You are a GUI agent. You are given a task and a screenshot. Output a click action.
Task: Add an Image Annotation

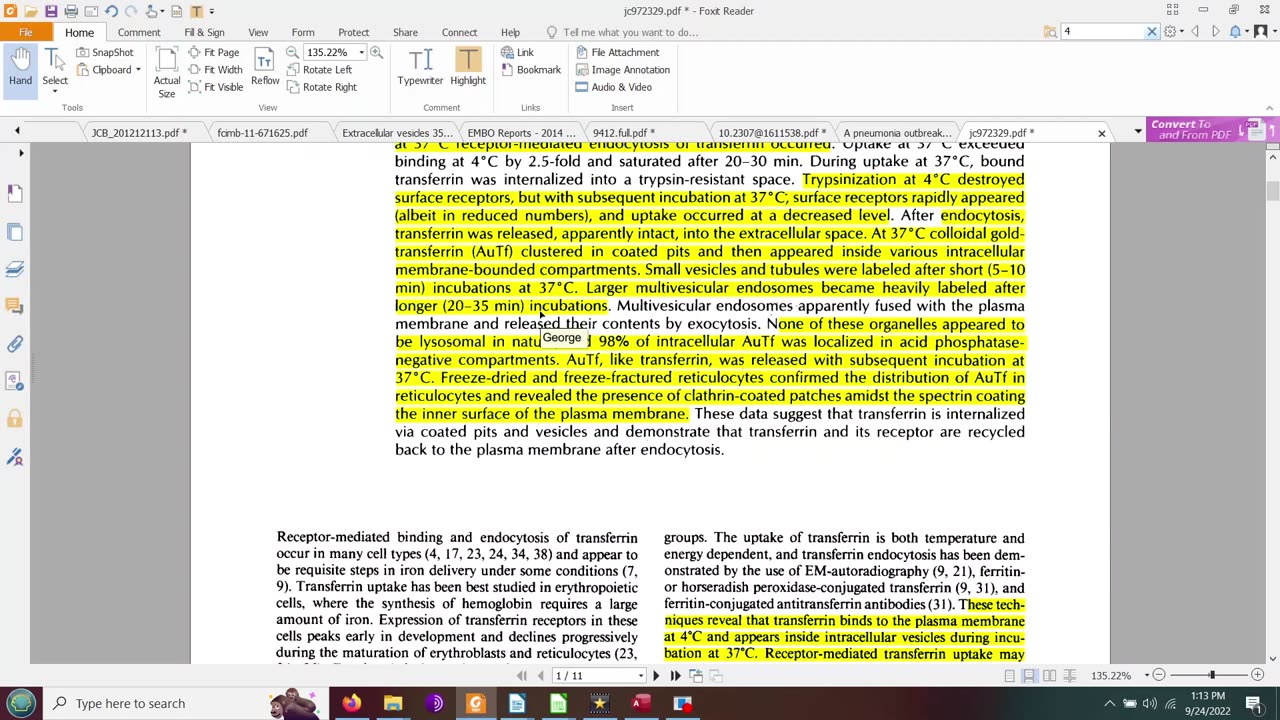tap(622, 70)
